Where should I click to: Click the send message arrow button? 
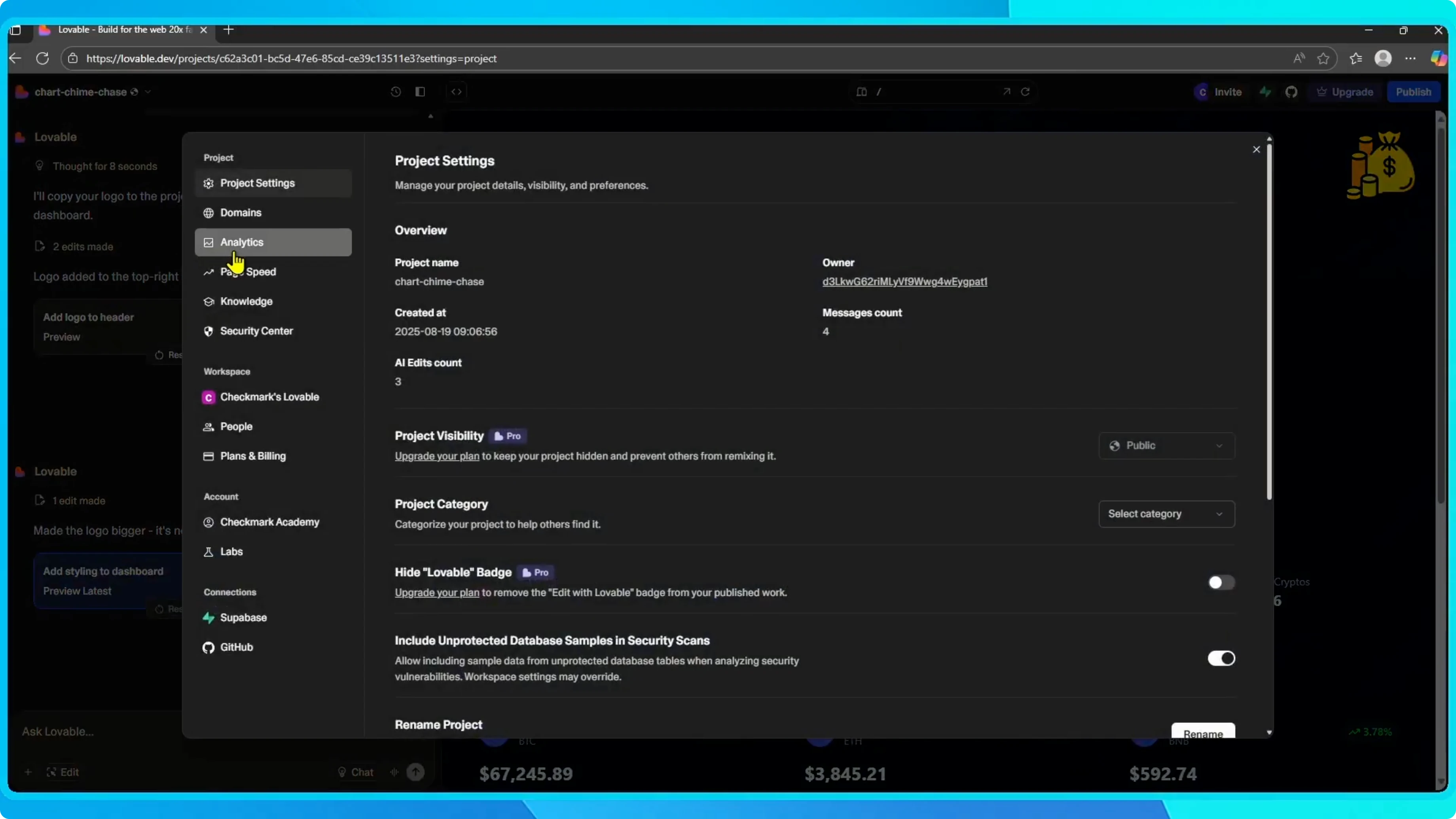[415, 772]
